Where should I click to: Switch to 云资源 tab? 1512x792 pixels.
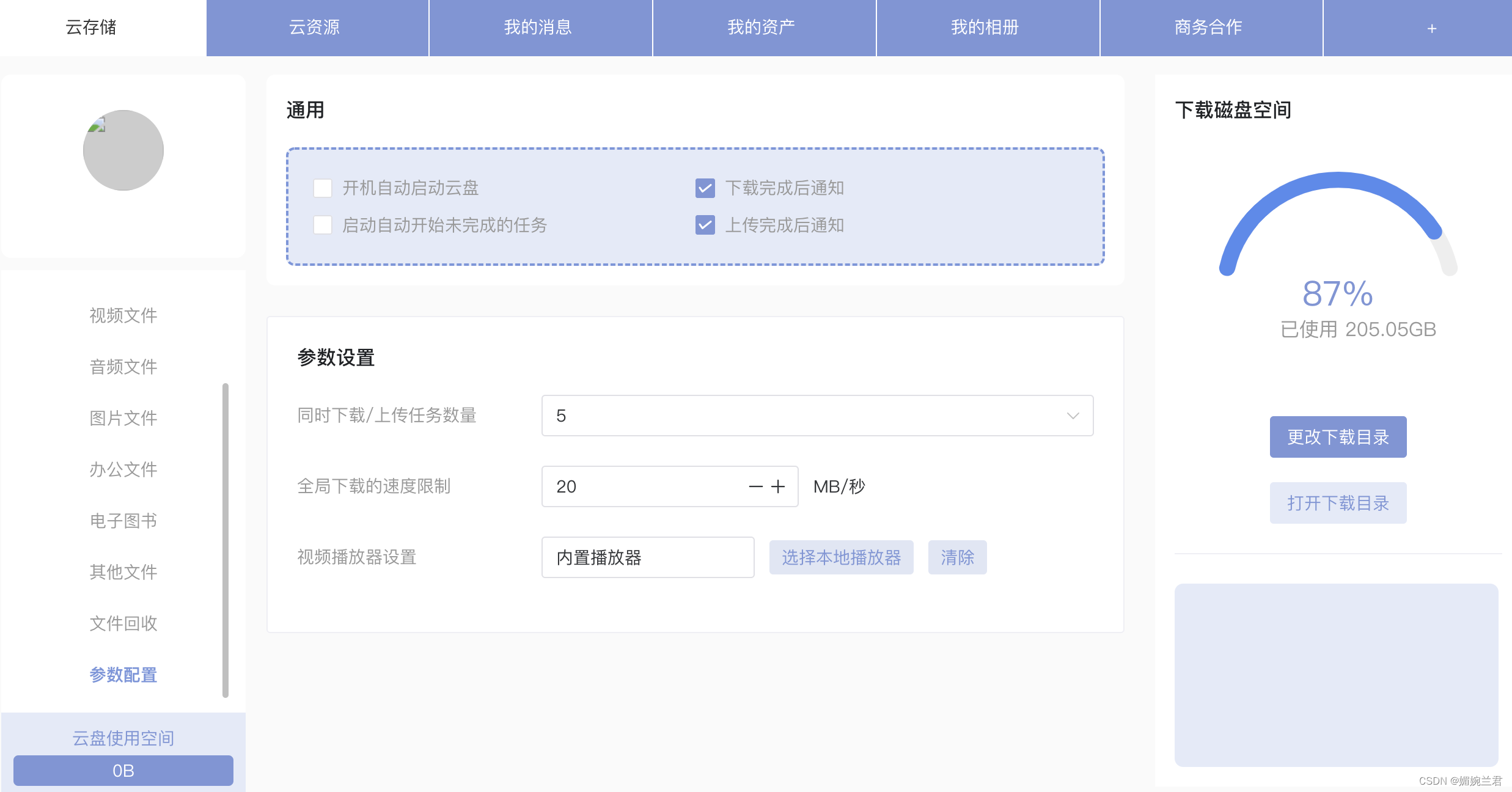315,28
